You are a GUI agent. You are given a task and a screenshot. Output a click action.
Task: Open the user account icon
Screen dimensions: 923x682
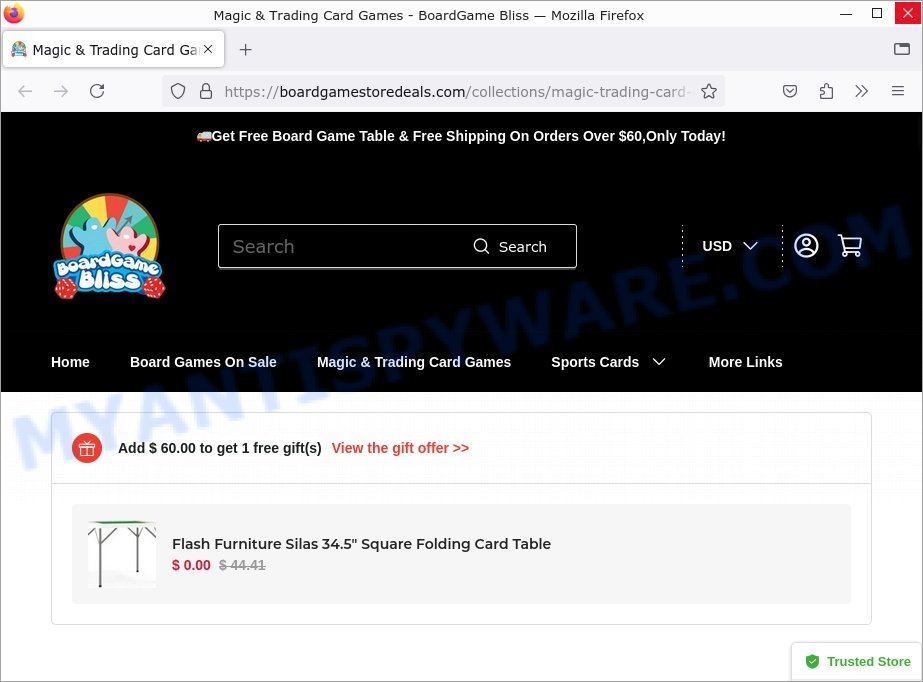[x=806, y=245]
